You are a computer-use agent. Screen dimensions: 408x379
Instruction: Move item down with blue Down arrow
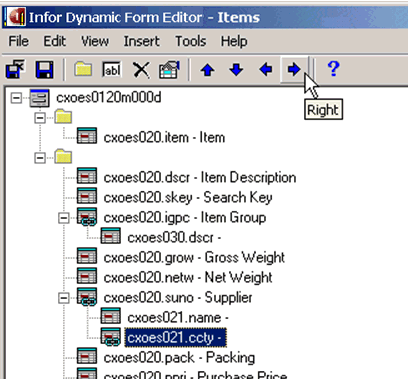tap(236, 70)
